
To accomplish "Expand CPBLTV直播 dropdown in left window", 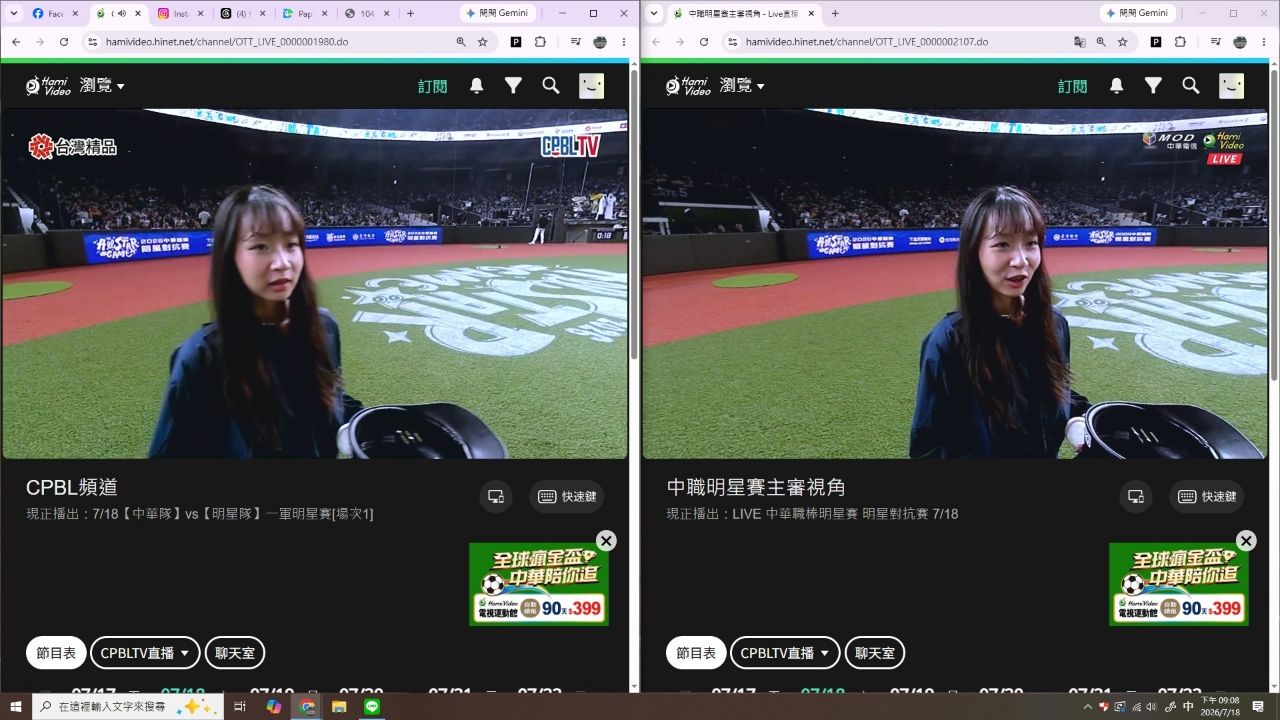I will point(145,653).
